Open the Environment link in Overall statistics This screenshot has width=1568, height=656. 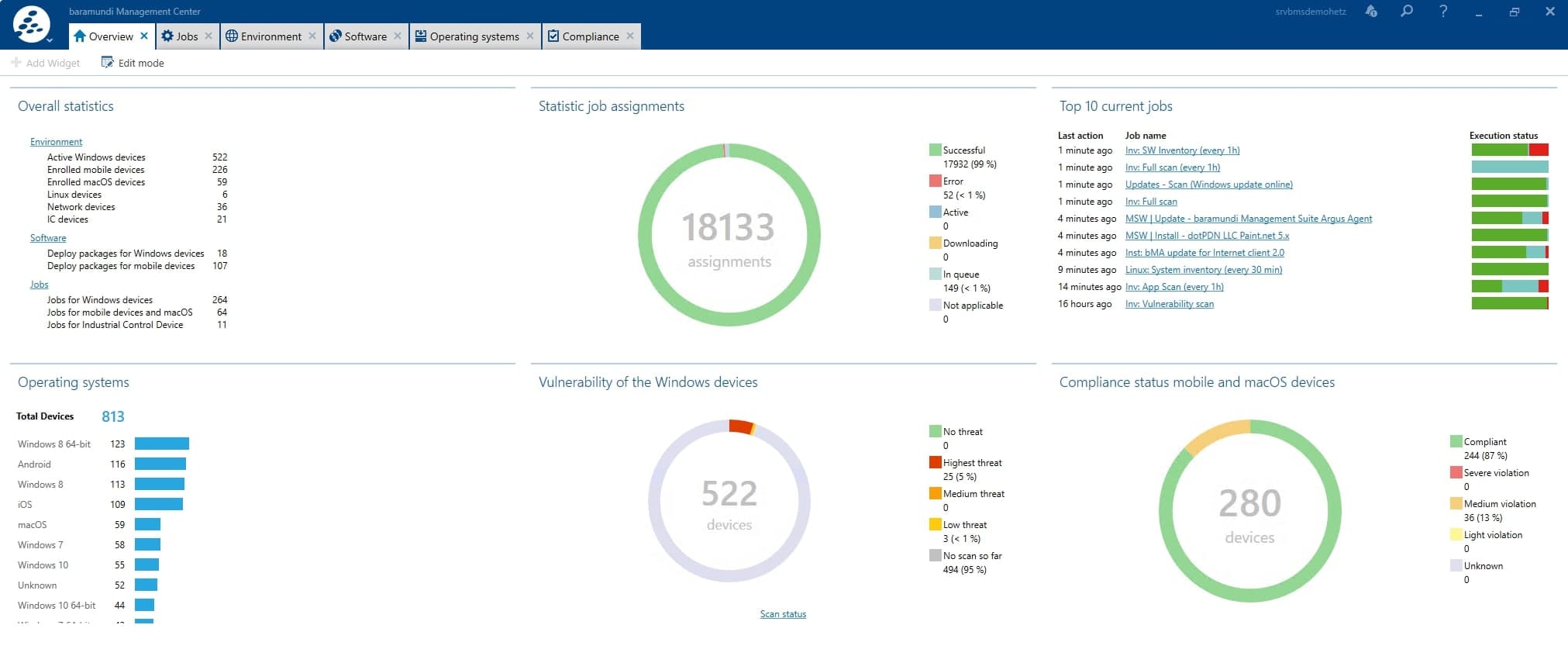click(56, 142)
